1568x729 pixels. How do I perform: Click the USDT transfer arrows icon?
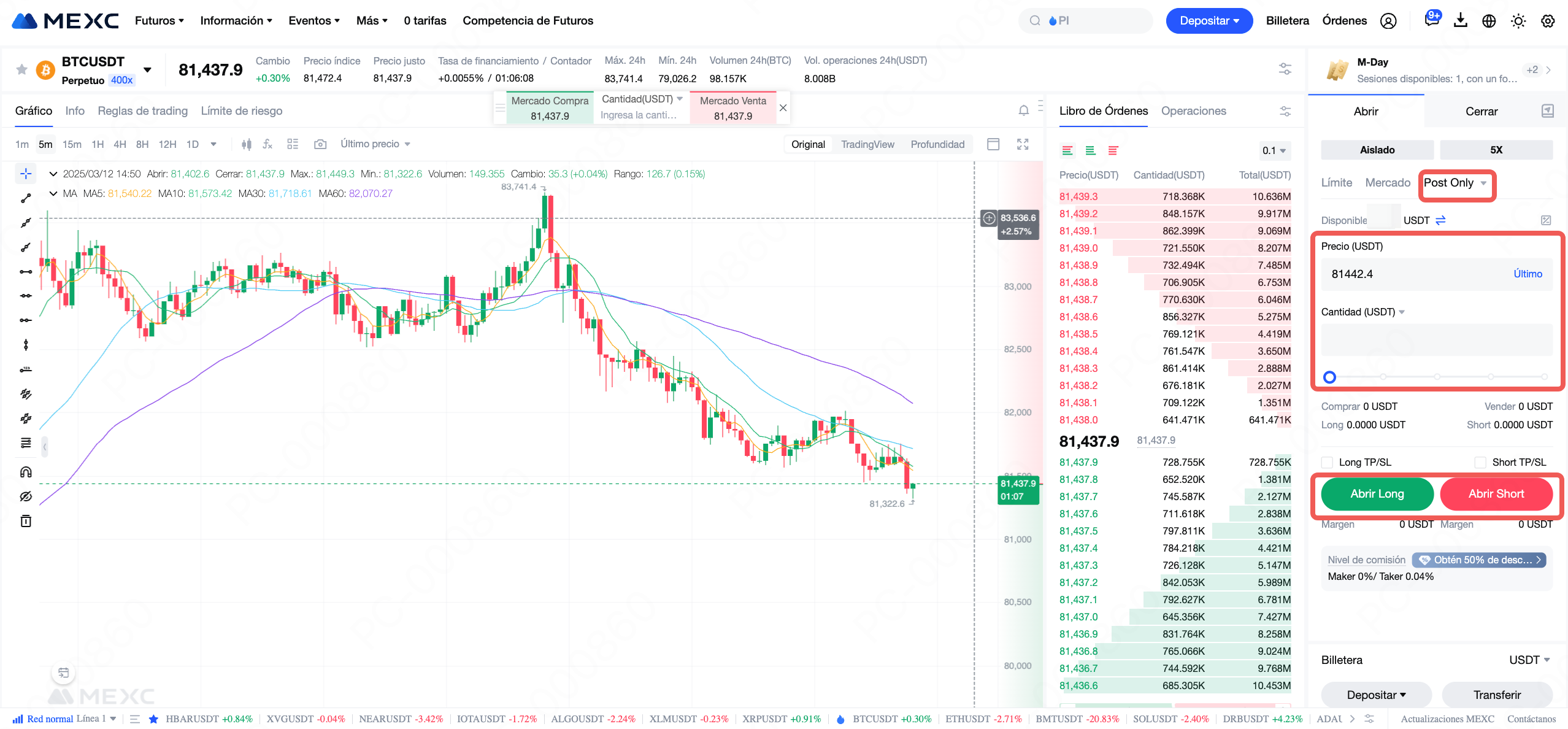pos(1440,220)
